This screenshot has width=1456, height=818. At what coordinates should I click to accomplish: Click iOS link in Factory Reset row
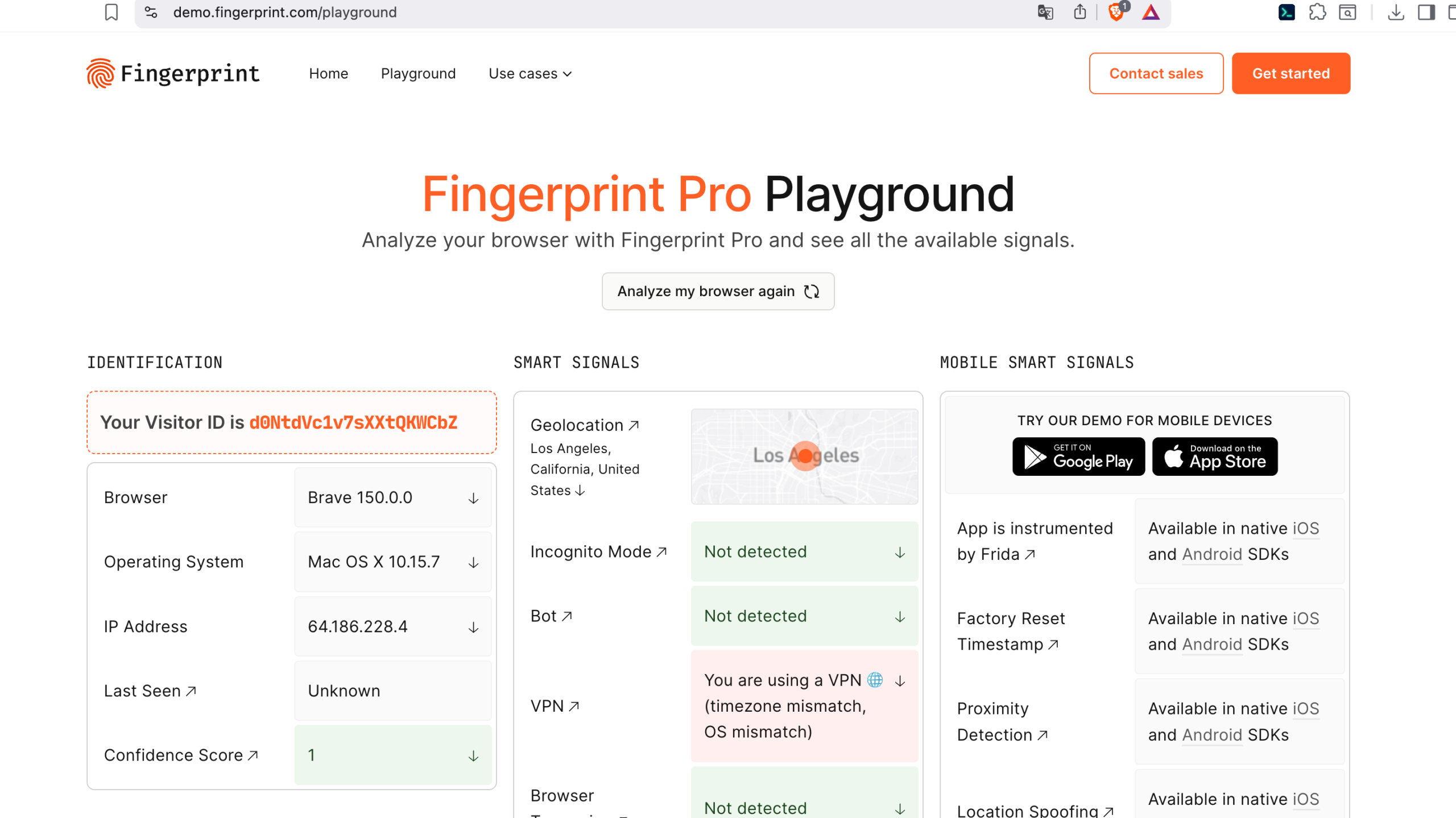(1306, 618)
